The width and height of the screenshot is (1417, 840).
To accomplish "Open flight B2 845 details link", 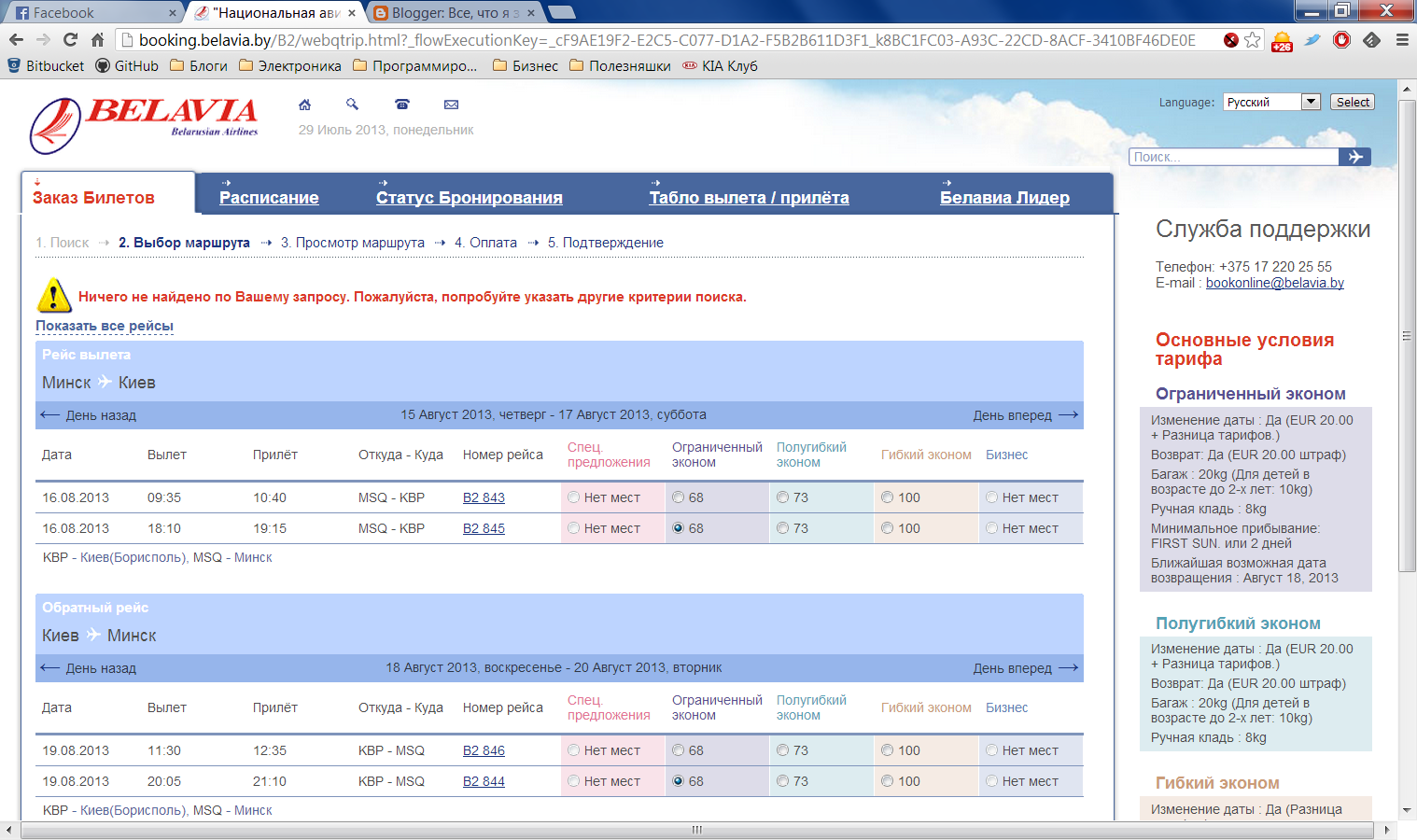I will coord(484,528).
